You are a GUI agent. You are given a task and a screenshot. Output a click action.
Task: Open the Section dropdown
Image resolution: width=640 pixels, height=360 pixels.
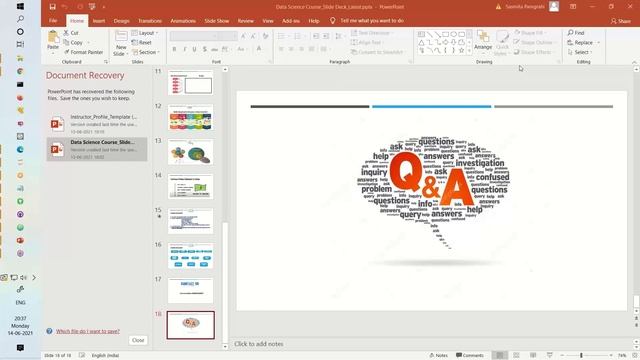pos(146,52)
